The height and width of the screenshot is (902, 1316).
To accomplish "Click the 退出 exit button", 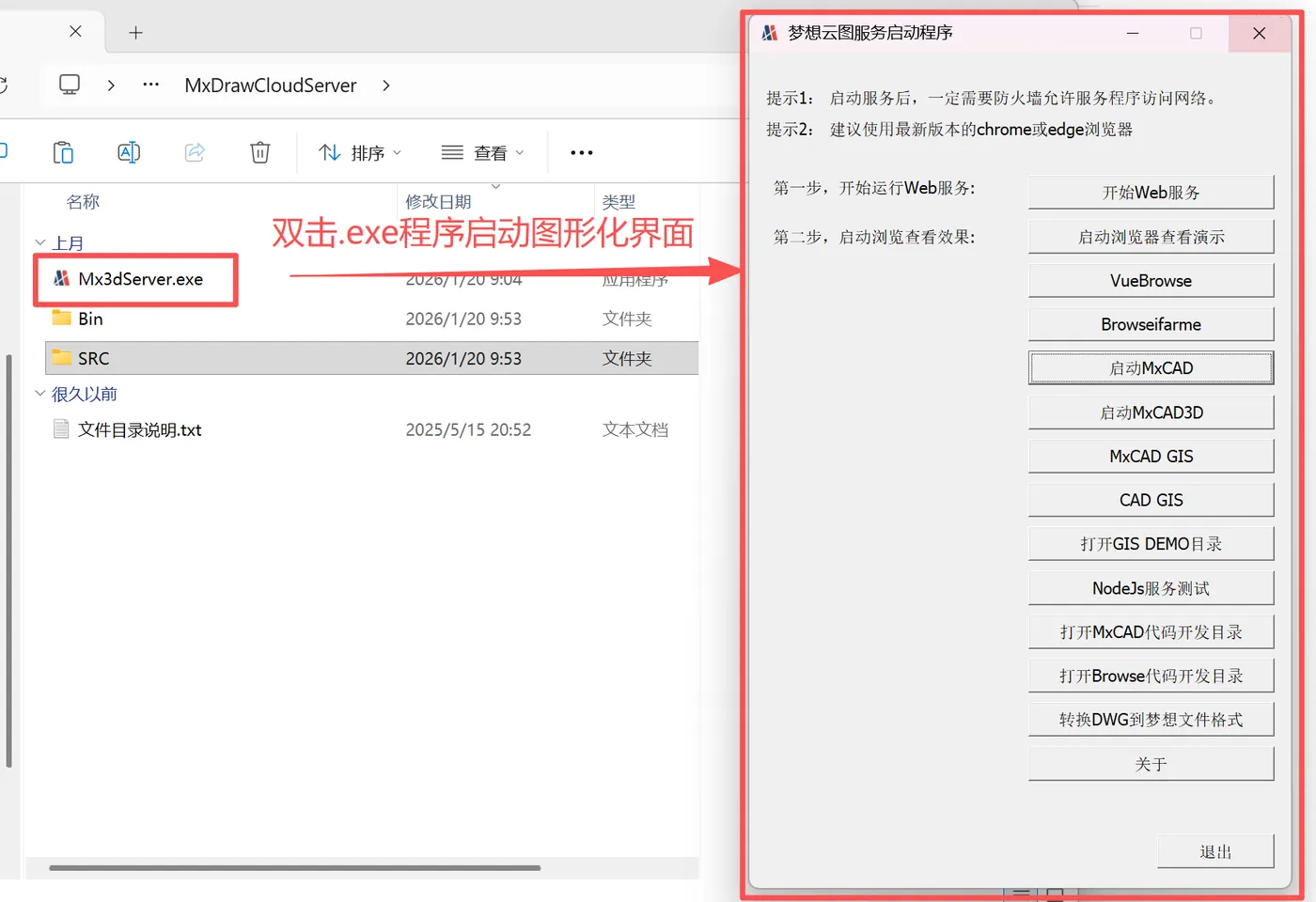I will click(1215, 851).
